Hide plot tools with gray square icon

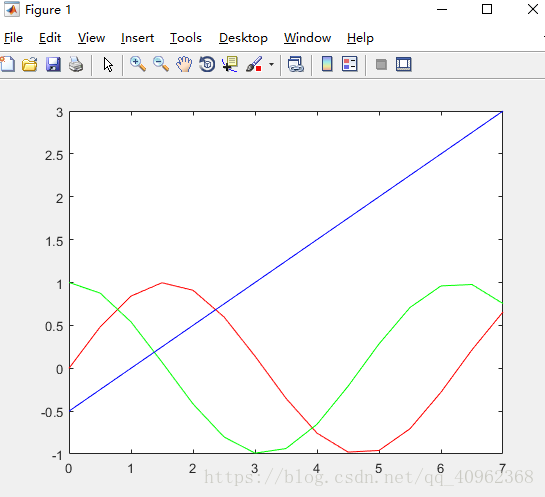point(381,64)
